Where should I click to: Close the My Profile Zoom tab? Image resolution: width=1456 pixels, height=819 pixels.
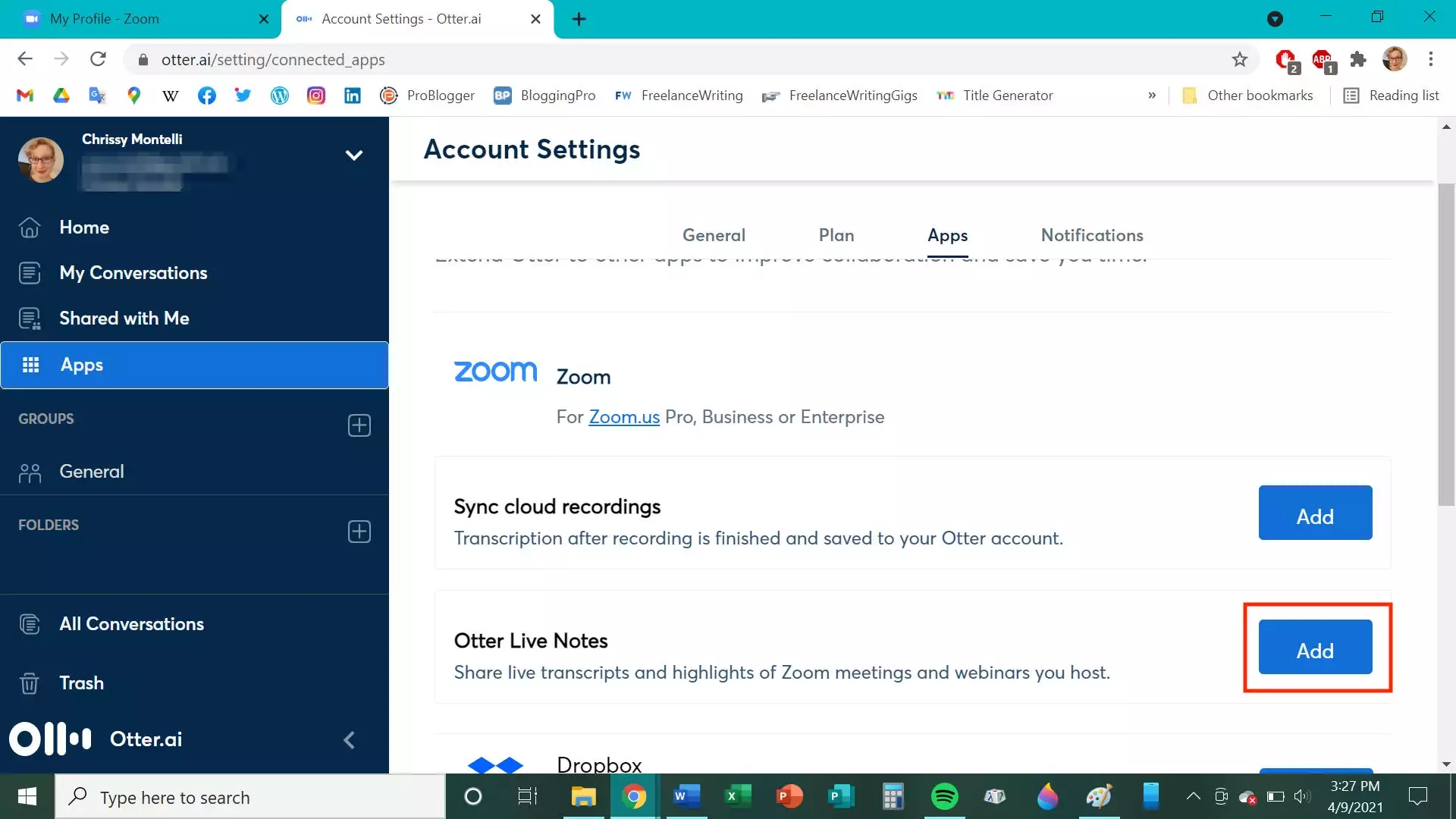click(264, 19)
